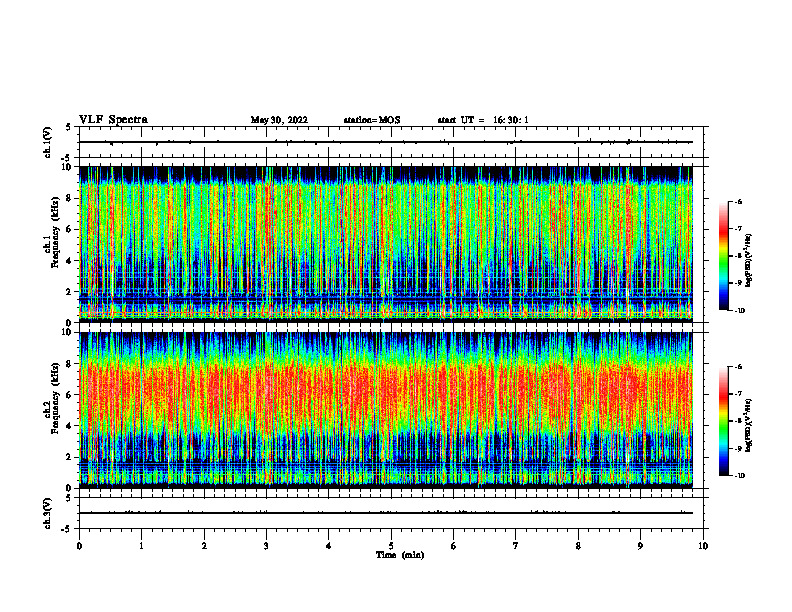Click the ch.2 spectrogram color scale bar

(724, 421)
